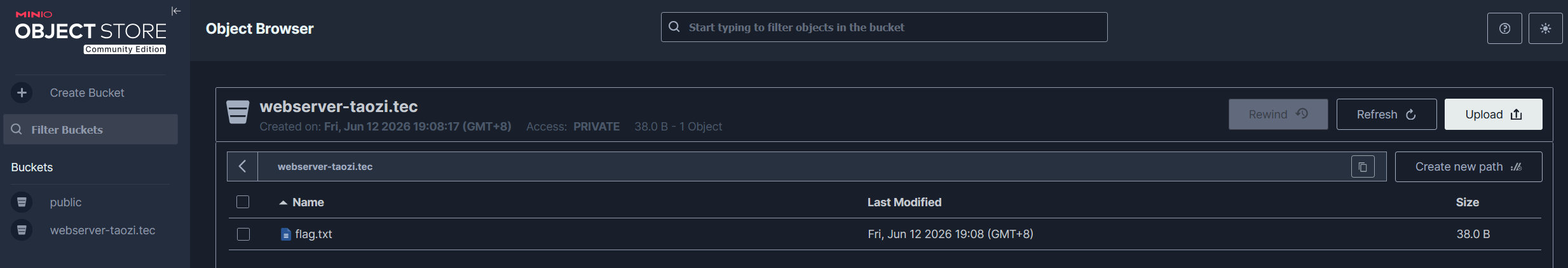Open the help documentation icon

coord(1504,29)
